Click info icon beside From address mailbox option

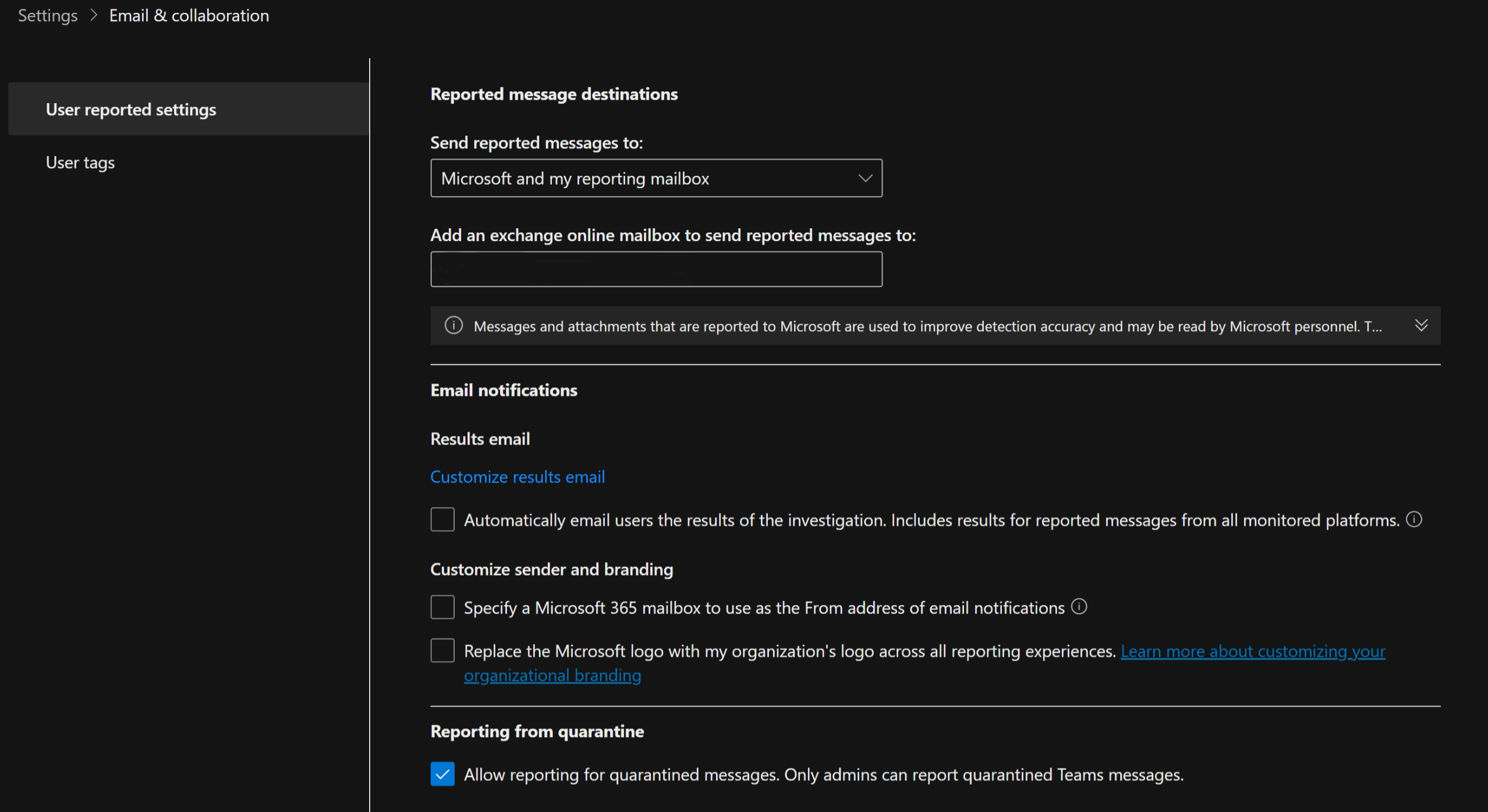(1079, 607)
